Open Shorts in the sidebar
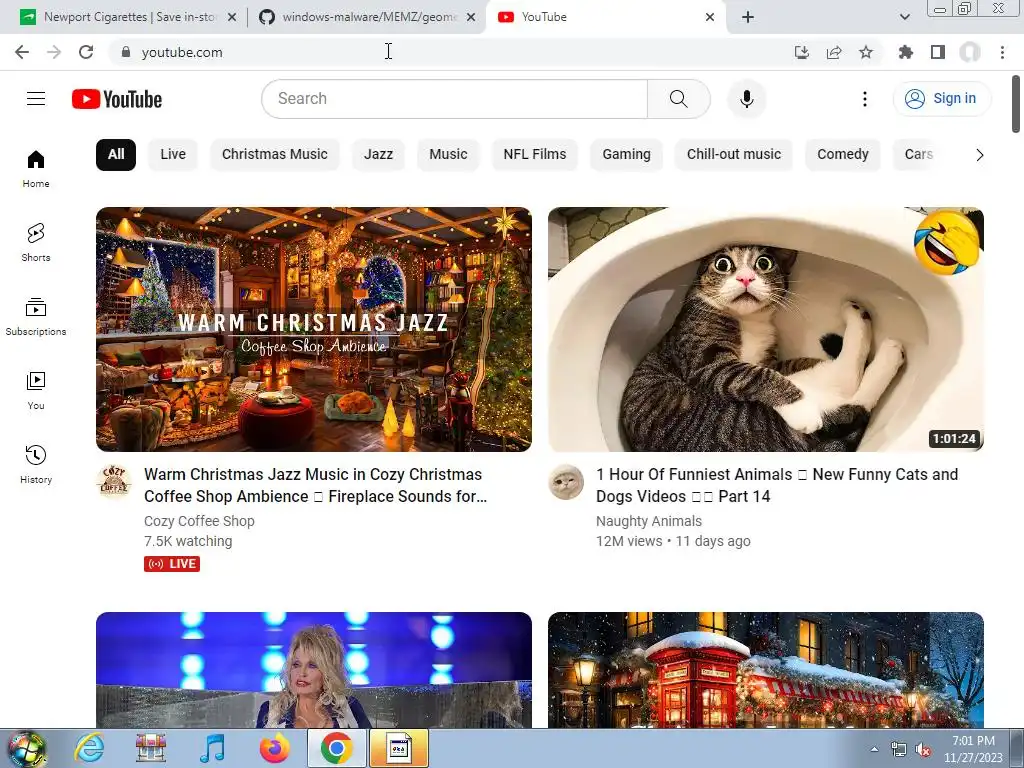The width and height of the screenshot is (1024, 768). click(x=36, y=243)
